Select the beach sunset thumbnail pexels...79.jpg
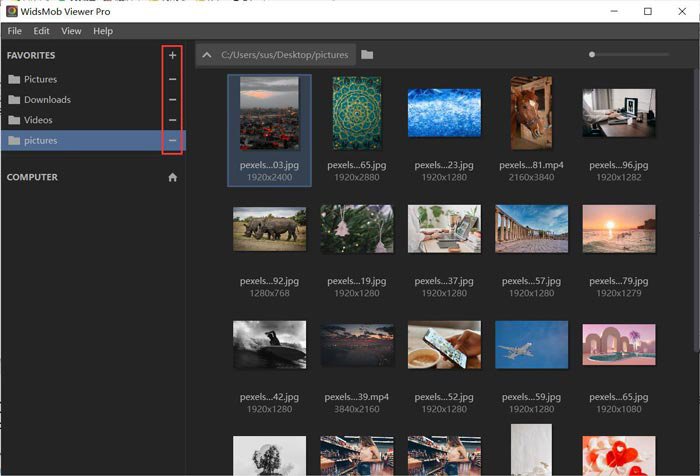 619,229
